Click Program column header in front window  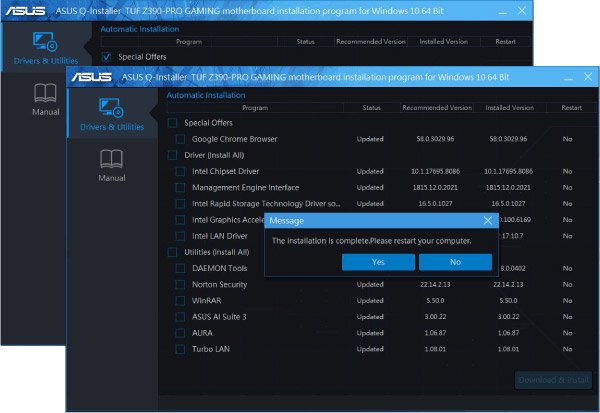(255, 108)
